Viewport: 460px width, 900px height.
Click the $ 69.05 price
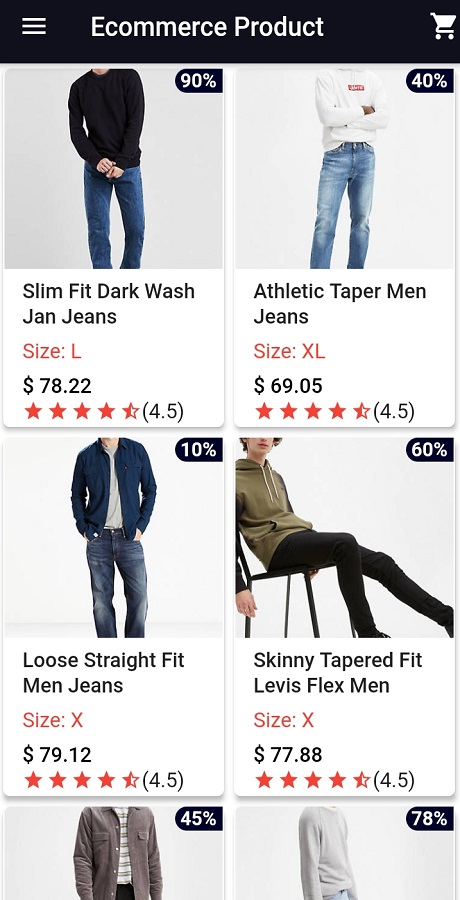(x=288, y=386)
